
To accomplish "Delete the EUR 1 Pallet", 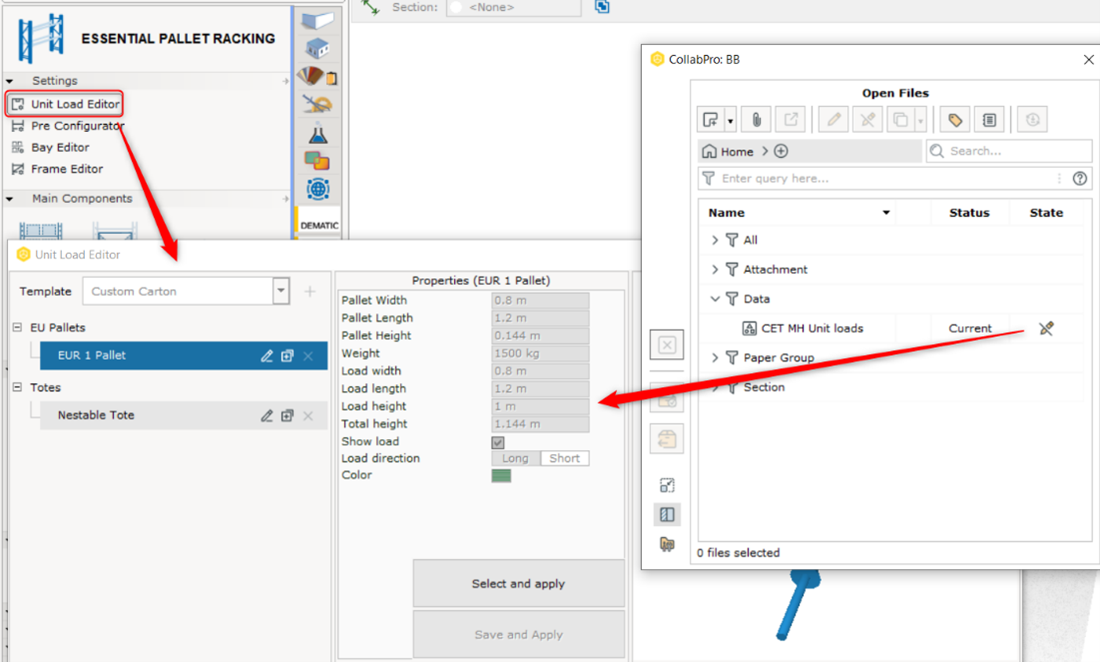I will [308, 356].
